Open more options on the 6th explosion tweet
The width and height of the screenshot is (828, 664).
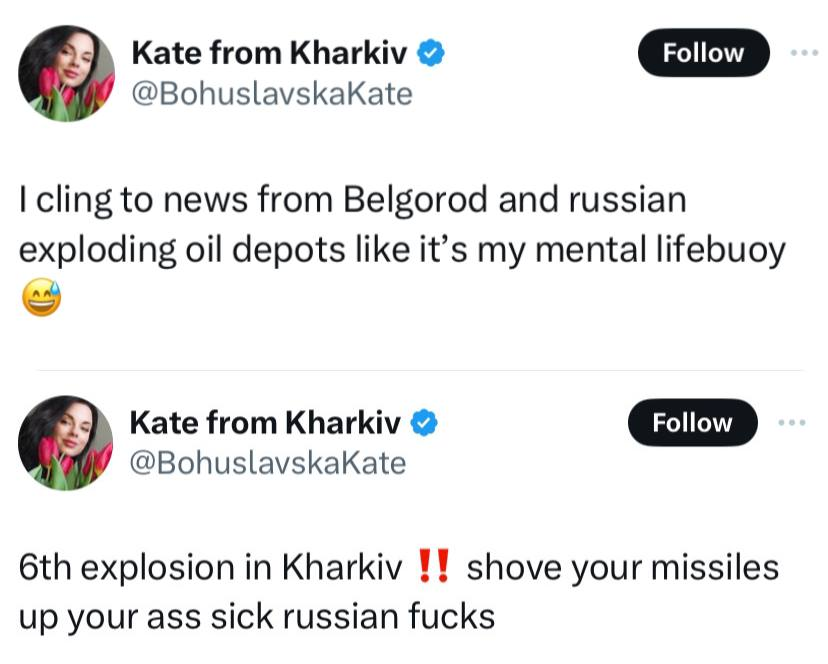coord(791,423)
